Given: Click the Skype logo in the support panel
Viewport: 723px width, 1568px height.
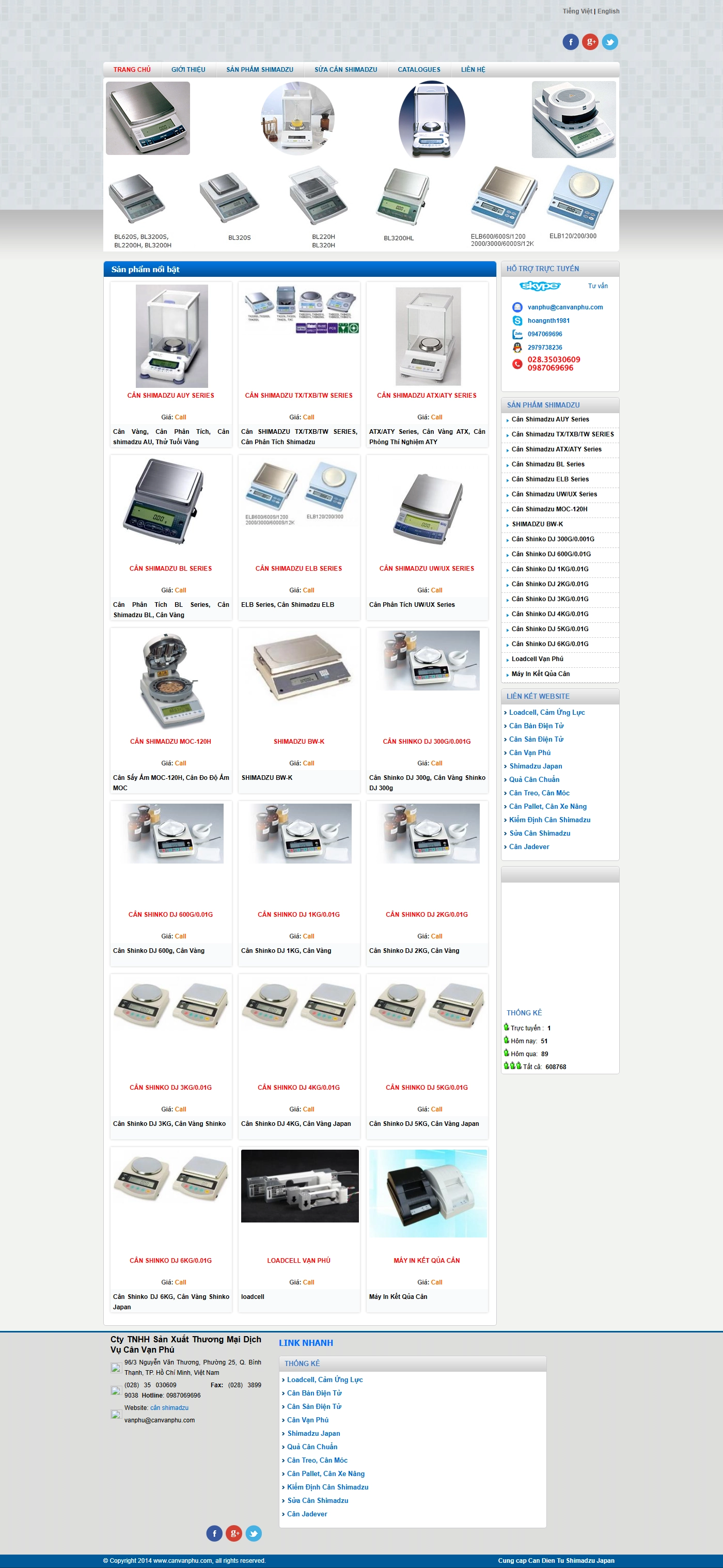Looking at the screenshot, I should coord(540,286).
